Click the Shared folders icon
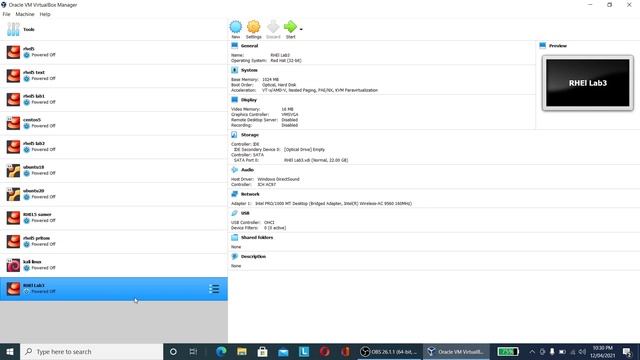 (x=234, y=237)
